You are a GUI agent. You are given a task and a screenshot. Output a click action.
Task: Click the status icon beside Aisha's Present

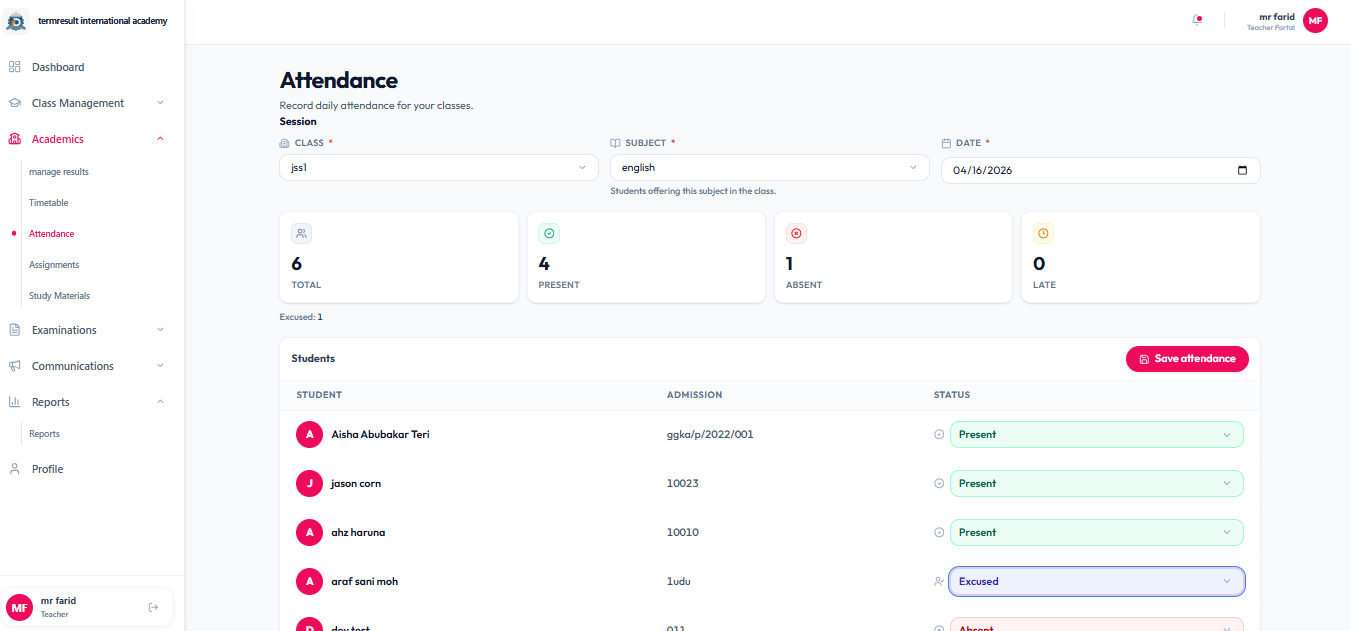coord(939,435)
